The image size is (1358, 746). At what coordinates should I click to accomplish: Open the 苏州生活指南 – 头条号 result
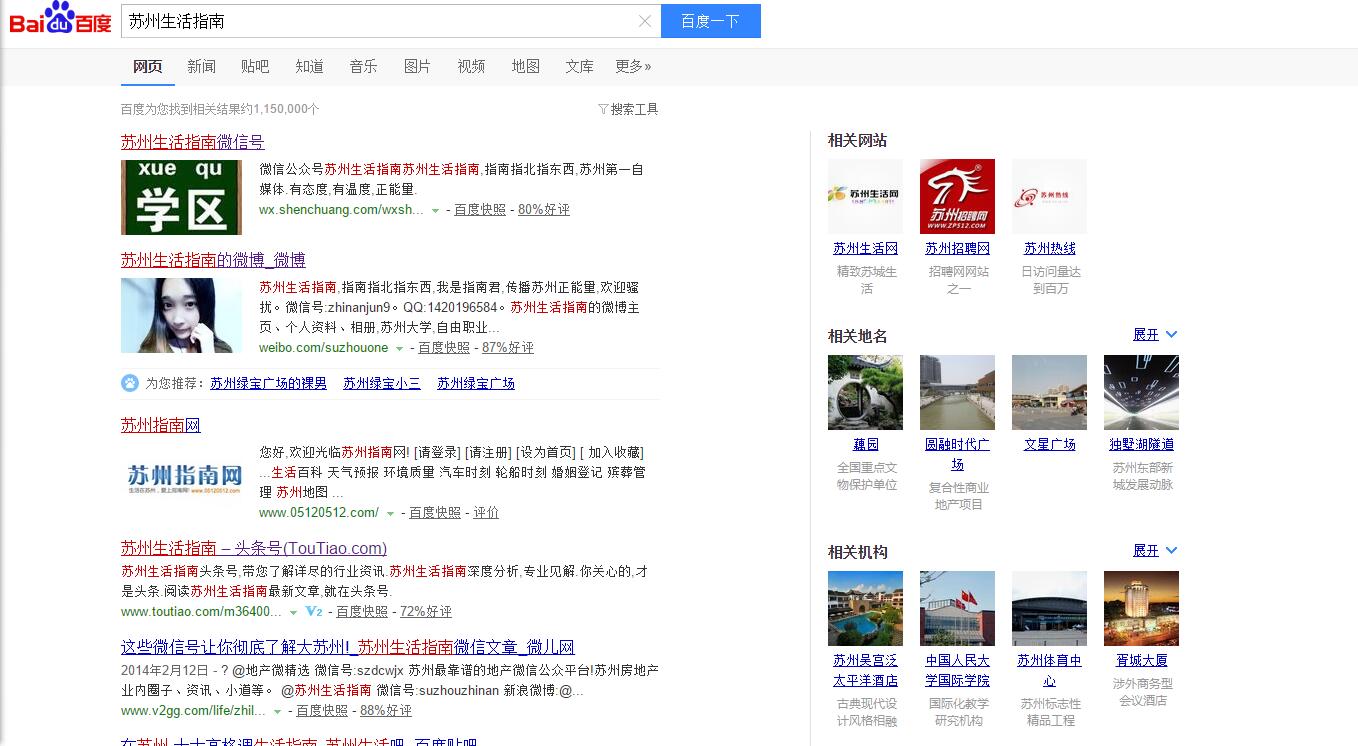coord(254,548)
